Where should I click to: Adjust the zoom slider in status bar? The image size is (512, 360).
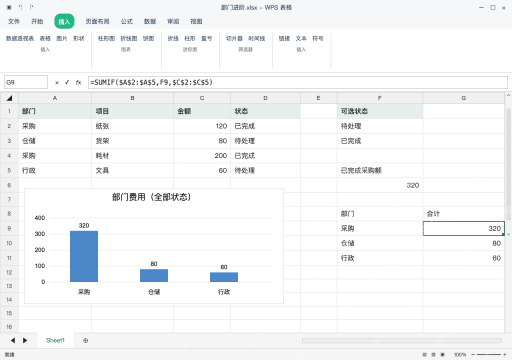[489, 355]
